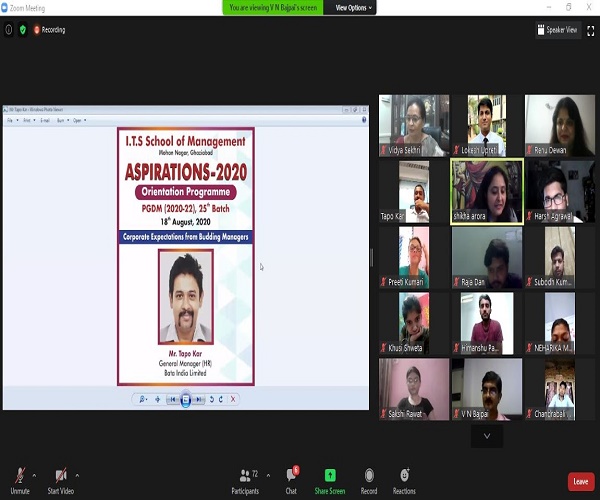
Task: Rotate image counterclockwise in Photo Viewer
Action: coord(211,399)
